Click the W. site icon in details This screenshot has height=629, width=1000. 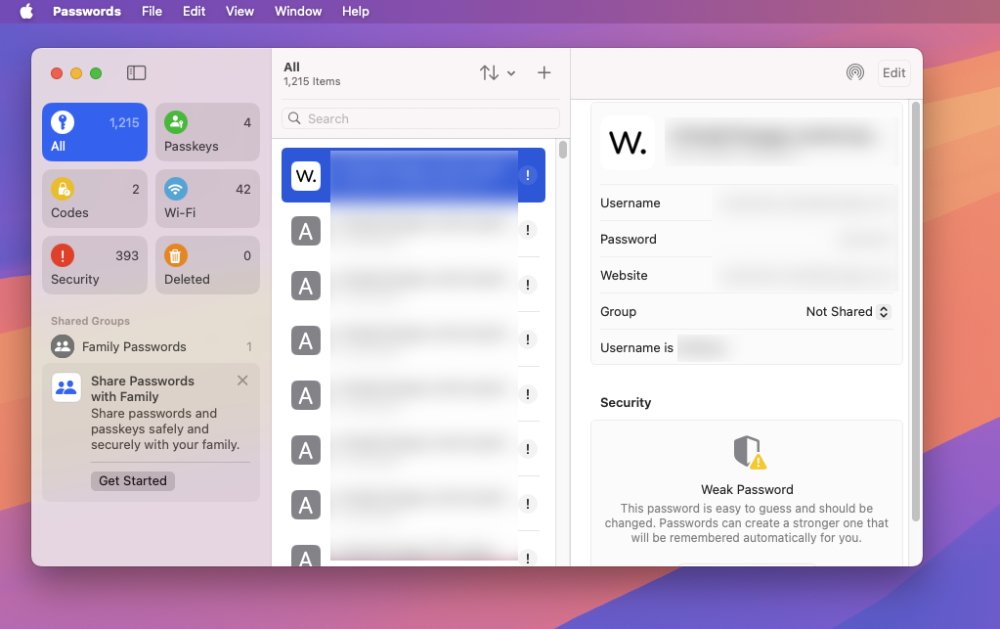[x=628, y=142]
